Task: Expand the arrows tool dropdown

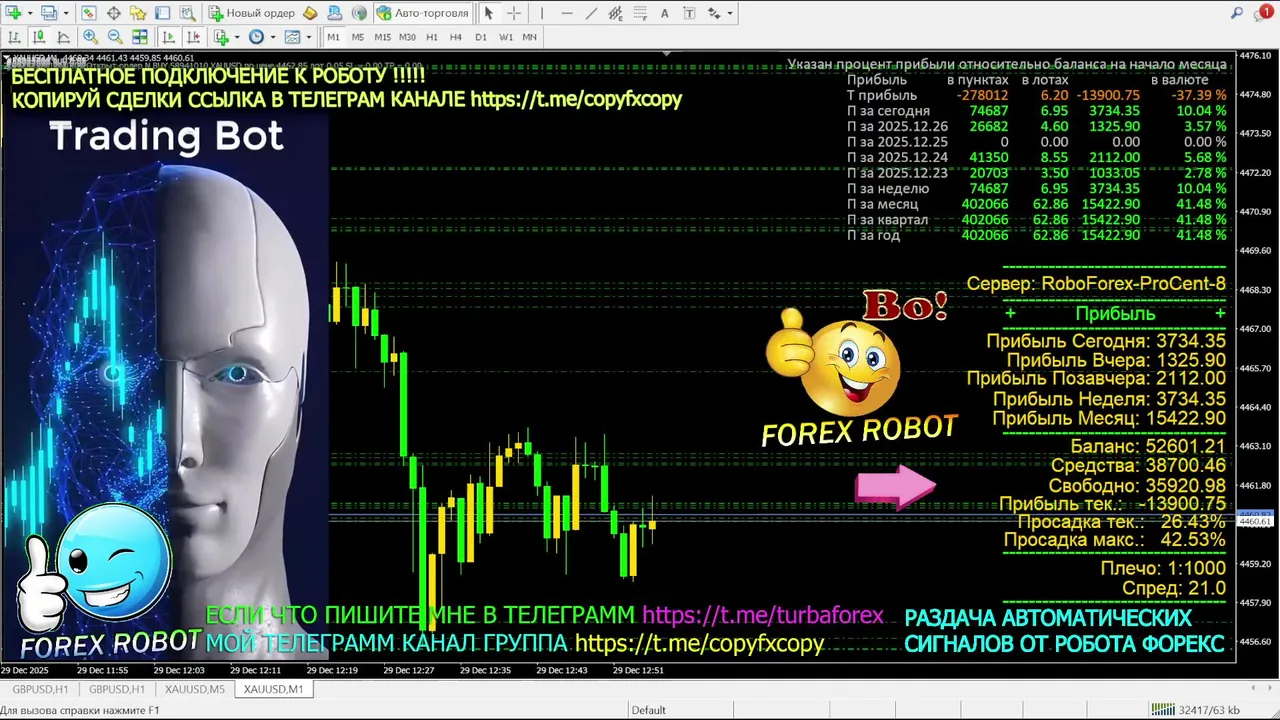Action: [x=730, y=13]
